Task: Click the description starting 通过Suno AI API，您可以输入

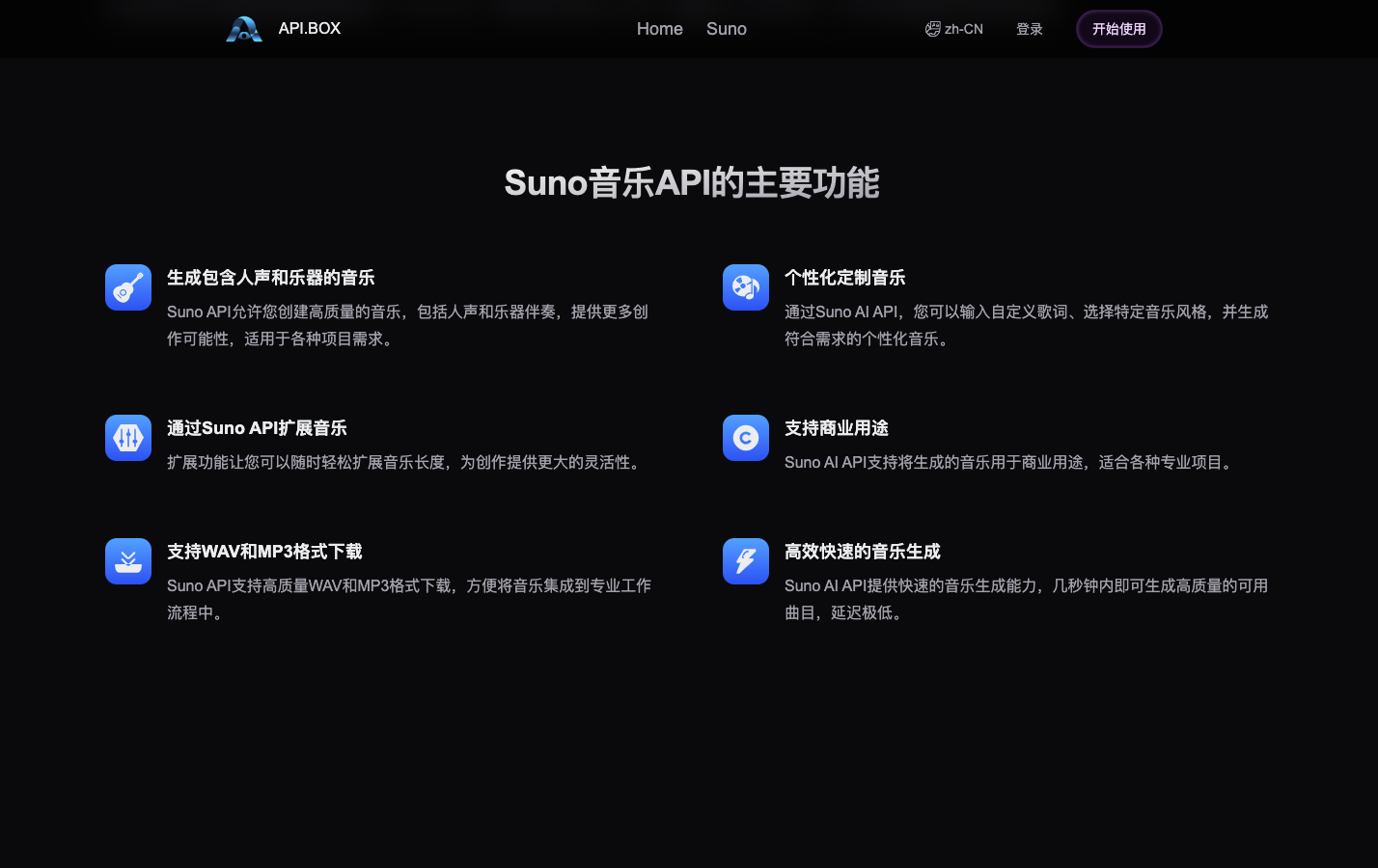Action: (x=1027, y=325)
